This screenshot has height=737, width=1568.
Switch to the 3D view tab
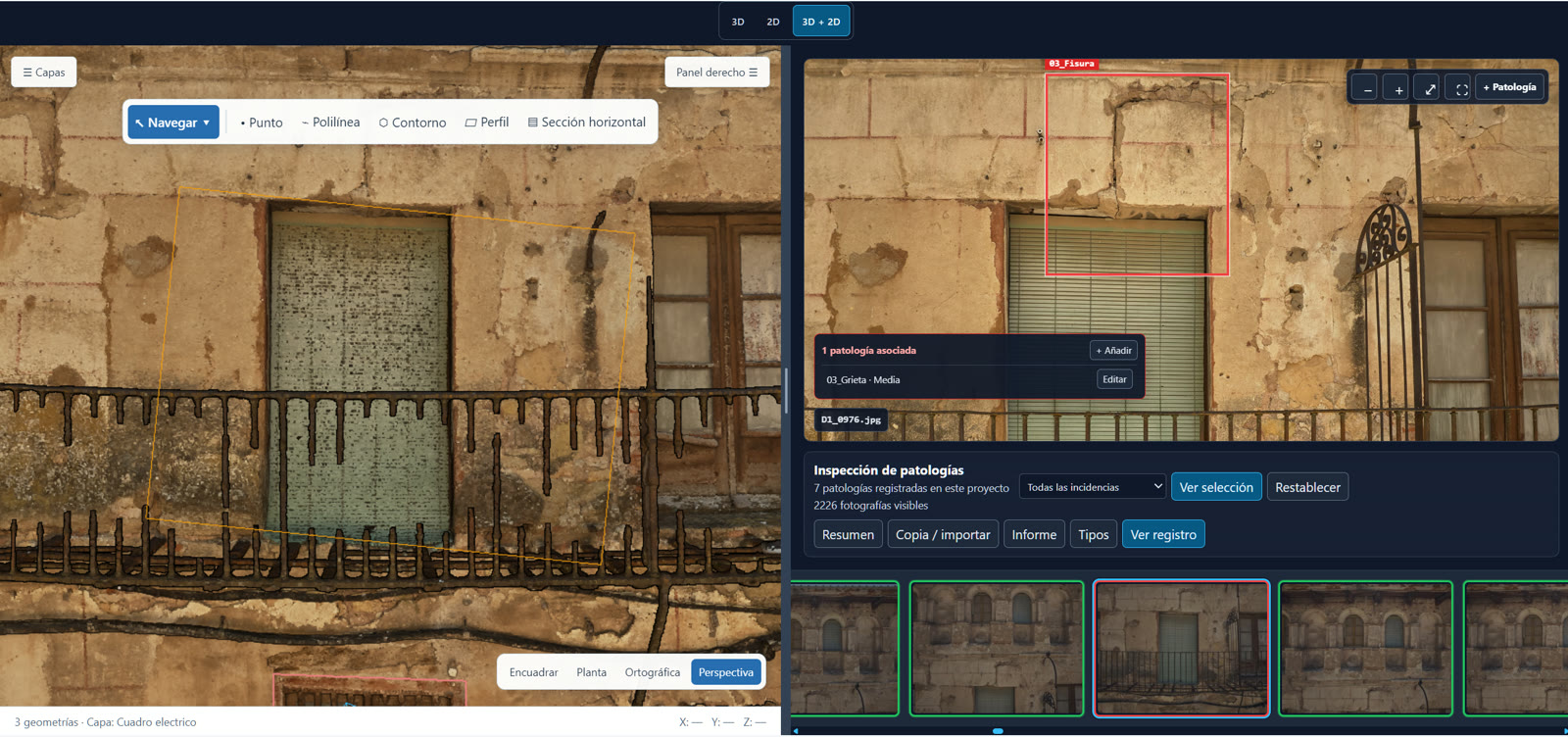point(738,22)
